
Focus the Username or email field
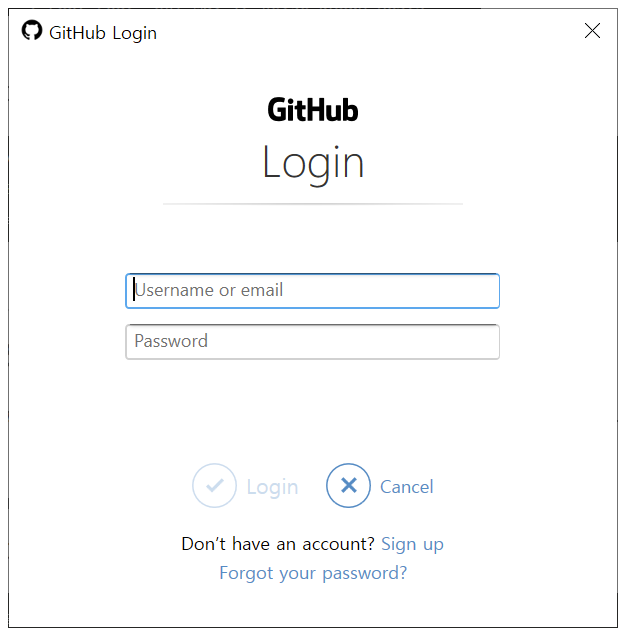coord(312,291)
